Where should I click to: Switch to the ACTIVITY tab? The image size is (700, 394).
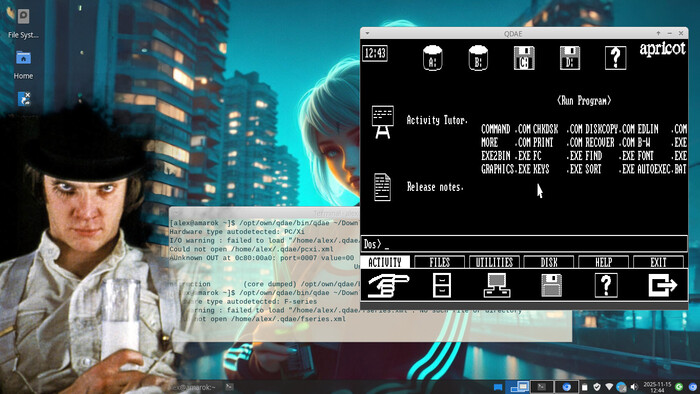pyautogui.click(x=385, y=262)
